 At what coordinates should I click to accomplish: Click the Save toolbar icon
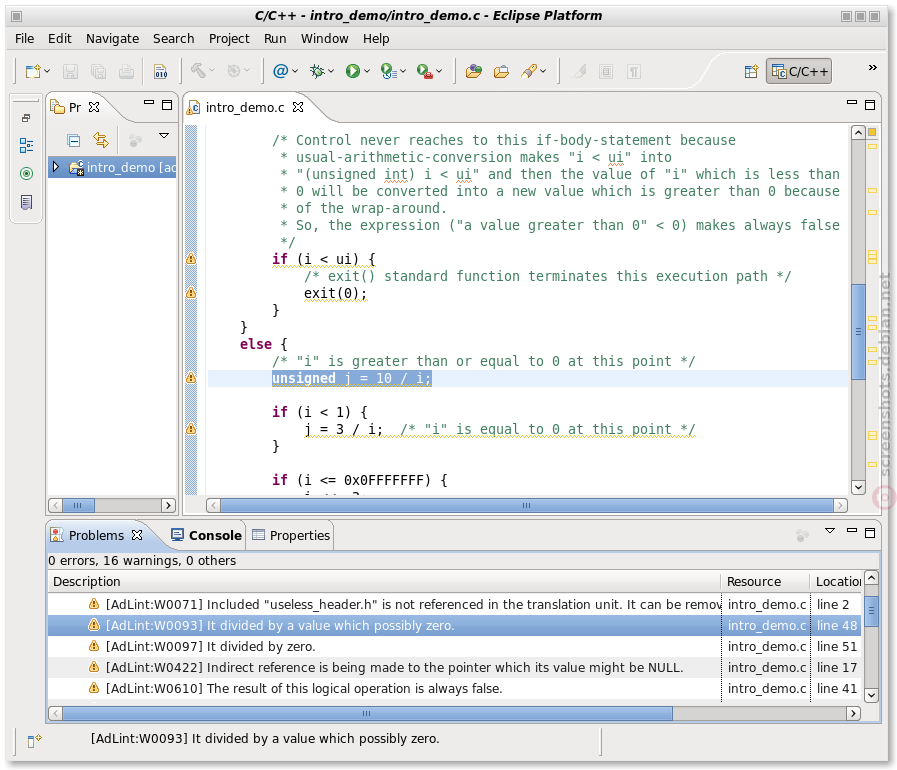(70, 72)
